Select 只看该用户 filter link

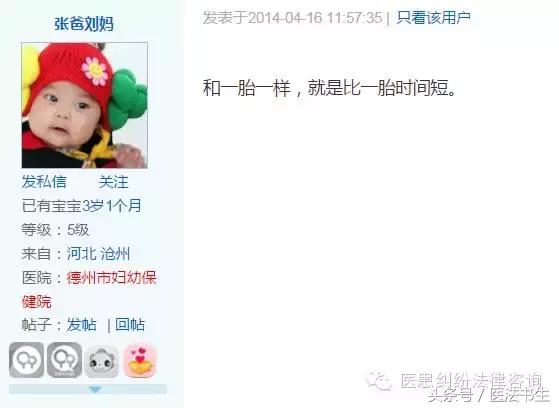tap(434, 17)
